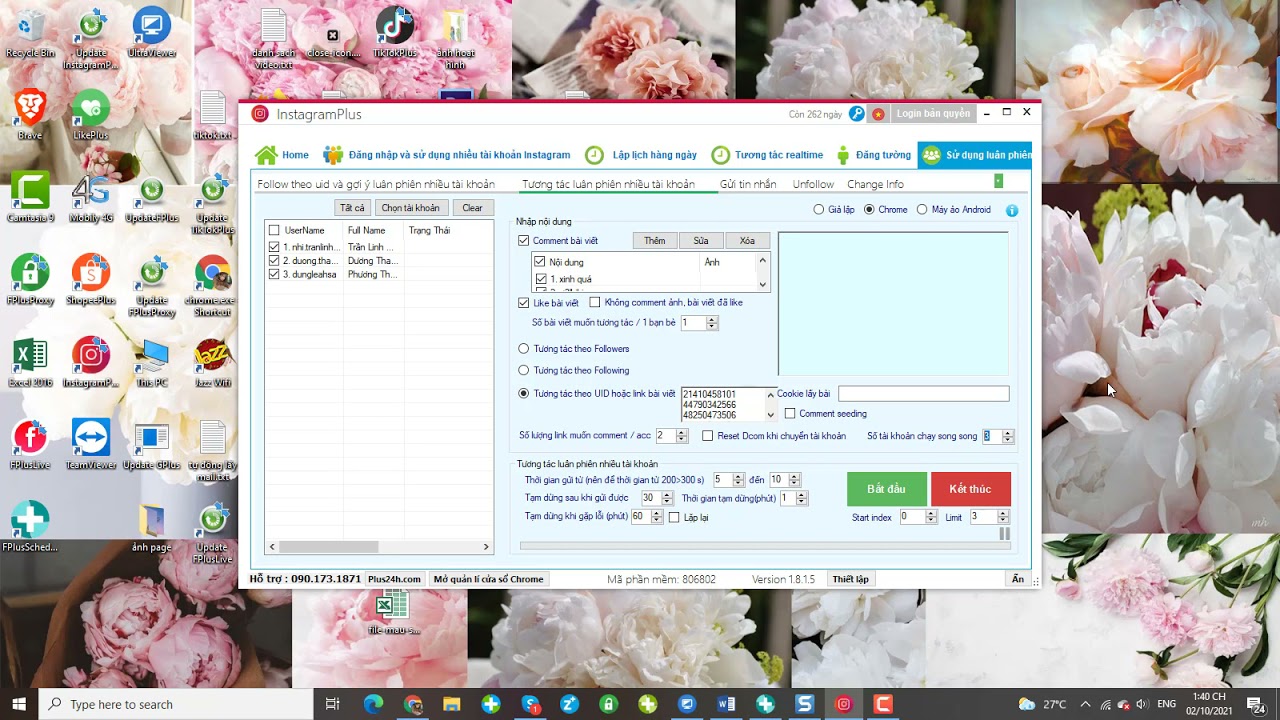The height and width of the screenshot is (720, 1280).
Task: Open chrome.exe Shortcut desktop icon
Action: [212, 284]
